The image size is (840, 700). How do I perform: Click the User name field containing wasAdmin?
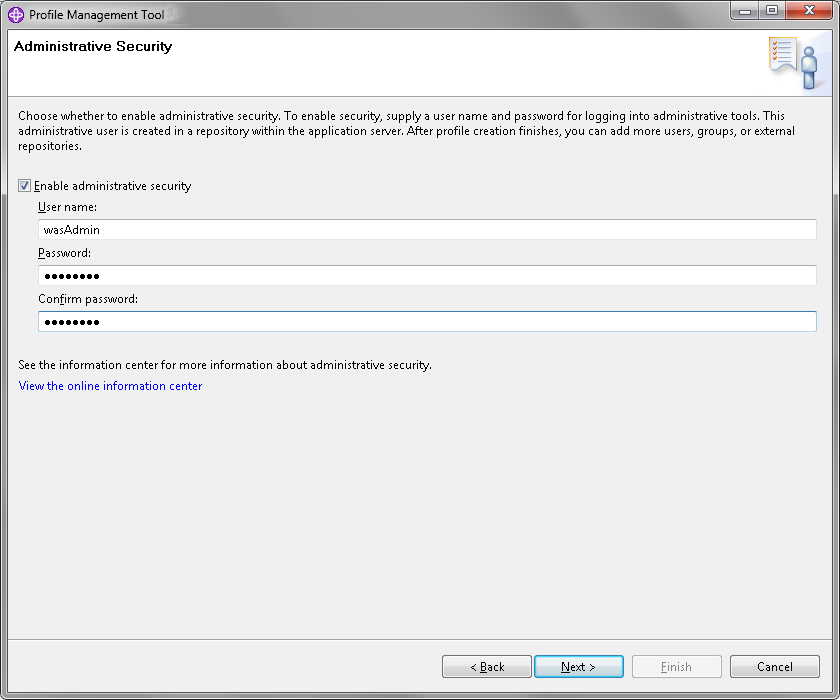point(427,230)
